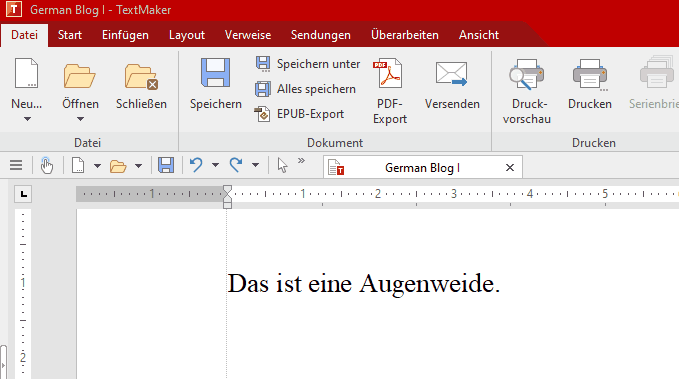Open the Neu dropdown arrow
The image size is (679, 379).
27,119
